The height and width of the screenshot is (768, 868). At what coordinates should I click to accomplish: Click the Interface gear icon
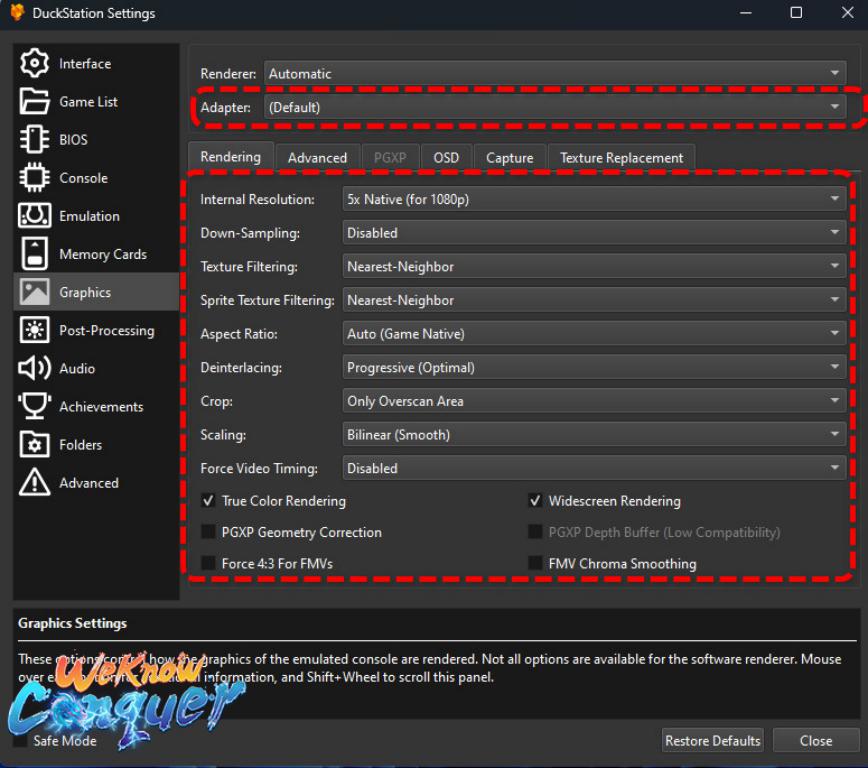point(34,63)
